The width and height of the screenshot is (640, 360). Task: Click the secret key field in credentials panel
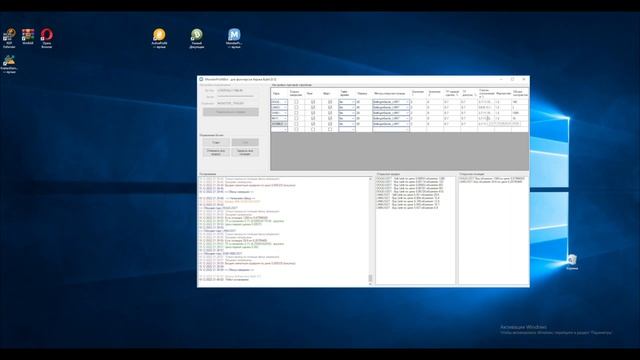(x=237, y=97)
